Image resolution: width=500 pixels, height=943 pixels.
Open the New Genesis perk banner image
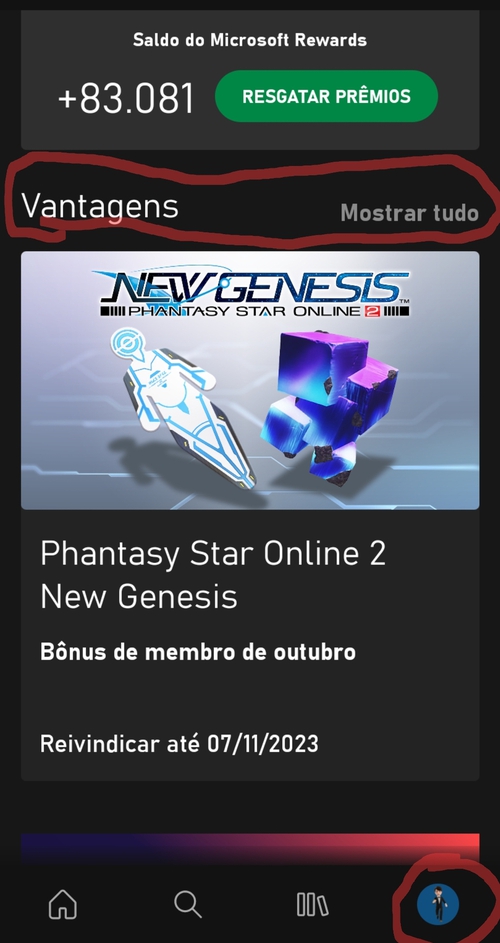250,380
